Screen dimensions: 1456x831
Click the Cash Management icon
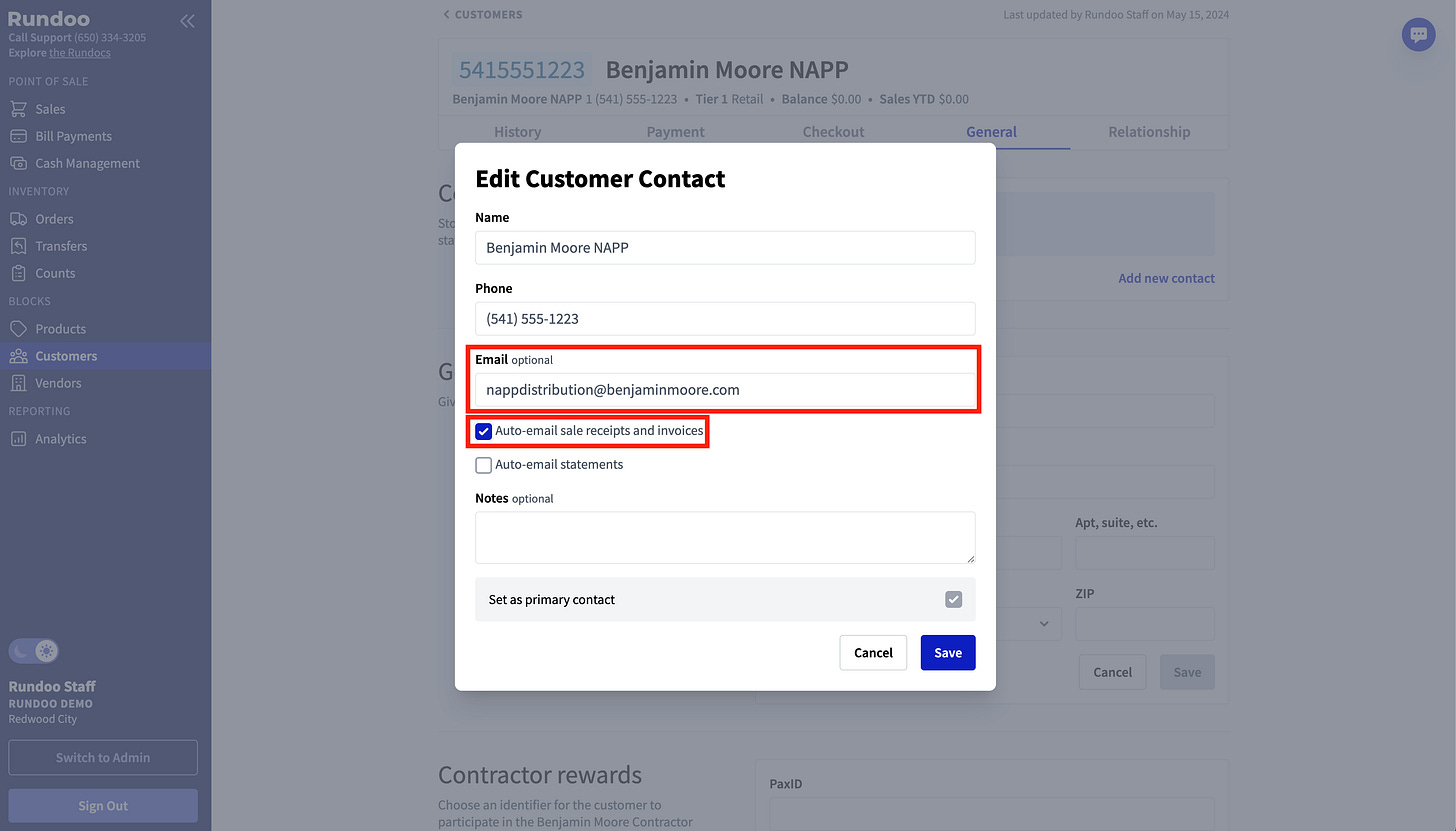pos(18,163)
